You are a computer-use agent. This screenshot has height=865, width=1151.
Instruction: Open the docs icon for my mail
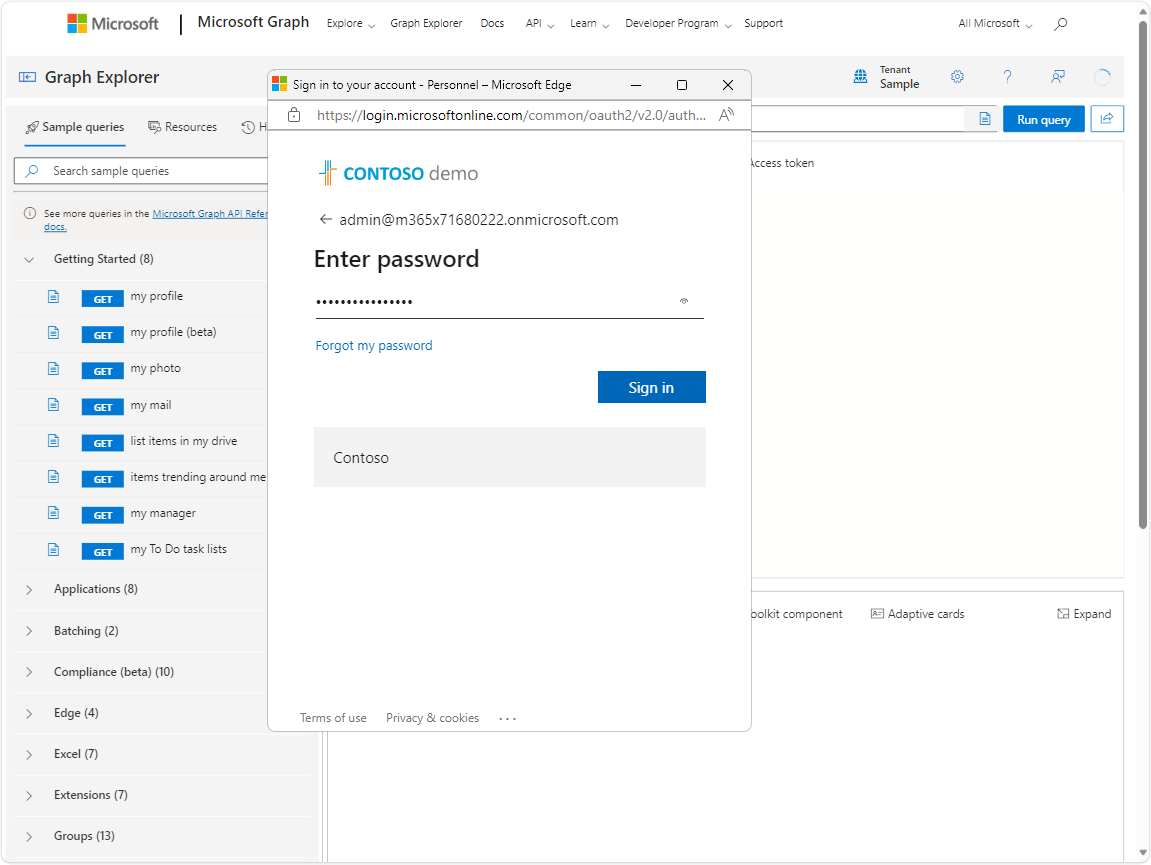(54, 405)
